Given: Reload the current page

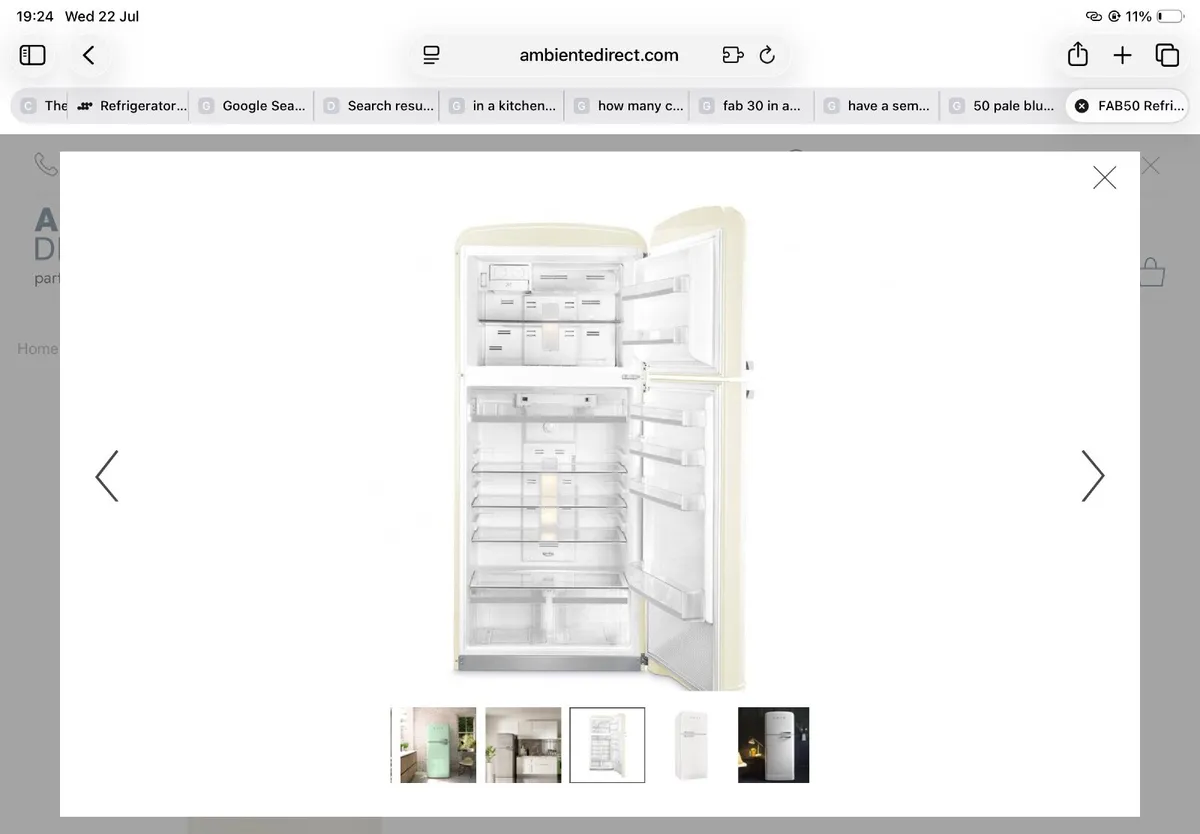Looking at the screenshot, I should [767, 55].
